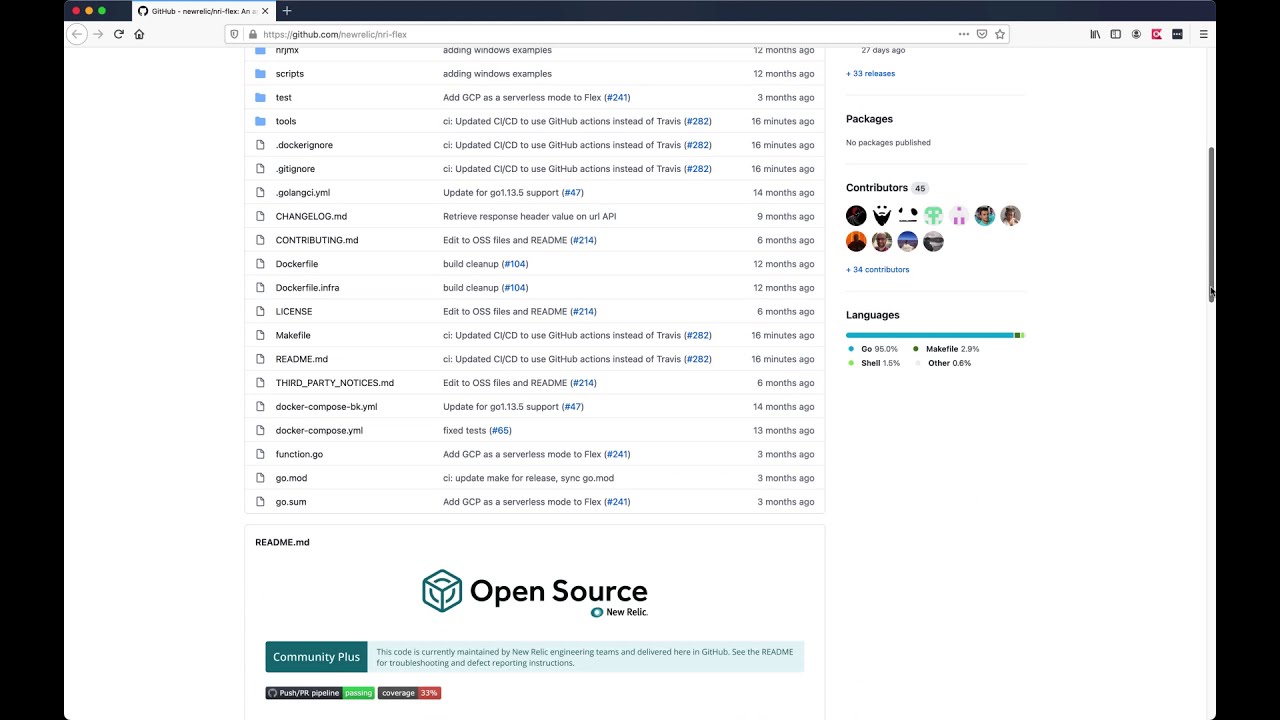
Task: Open the Firefox Library icon
Action: pos(1095,34)
